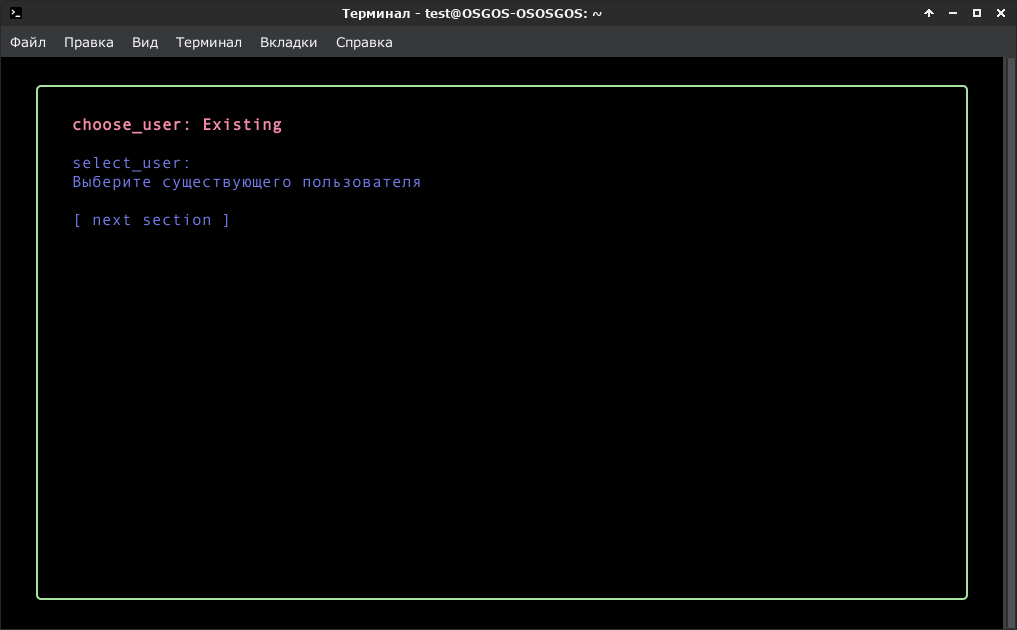The image size is (1017, 630).
Task: Minimize the terminal window
Action: click(953, 13)
